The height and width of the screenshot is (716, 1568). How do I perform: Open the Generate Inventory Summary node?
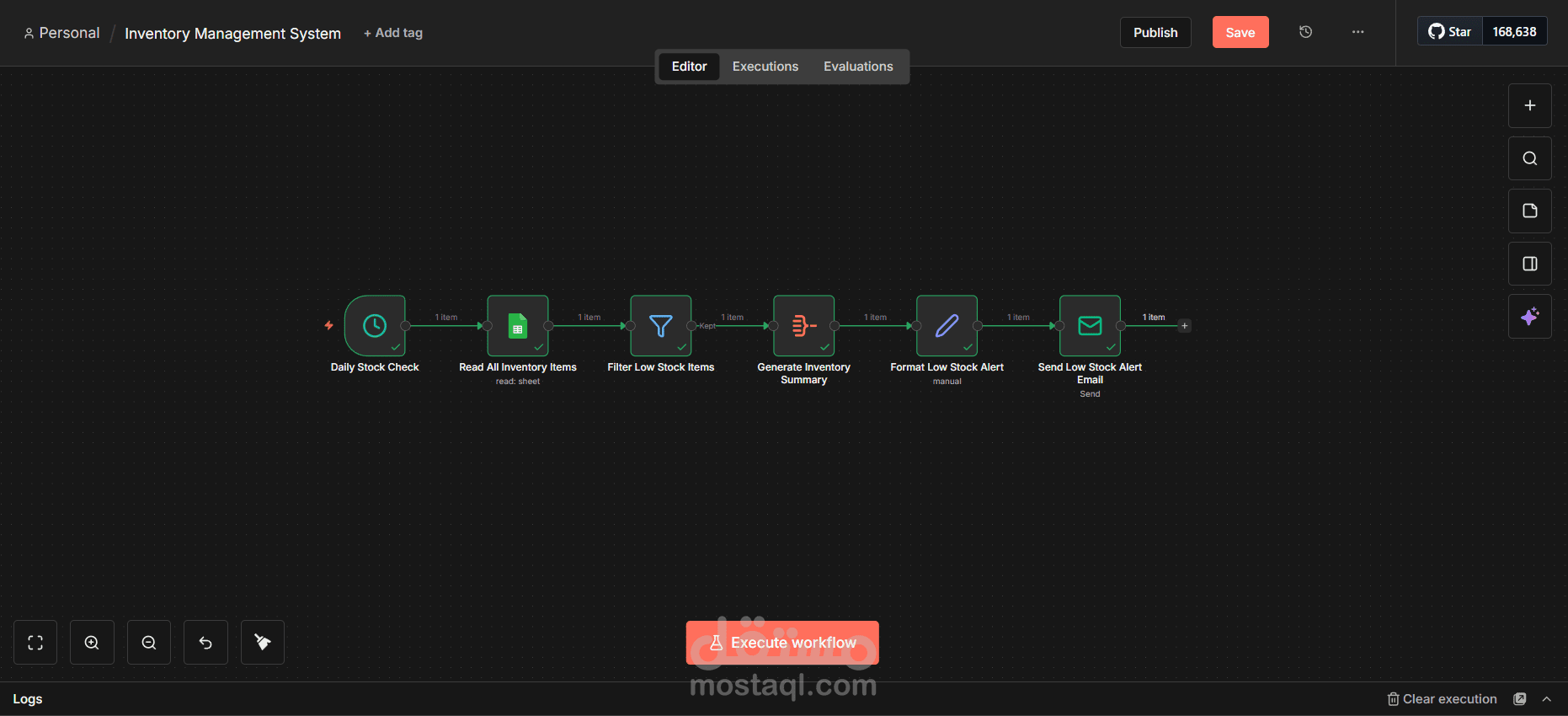point(804,325)
